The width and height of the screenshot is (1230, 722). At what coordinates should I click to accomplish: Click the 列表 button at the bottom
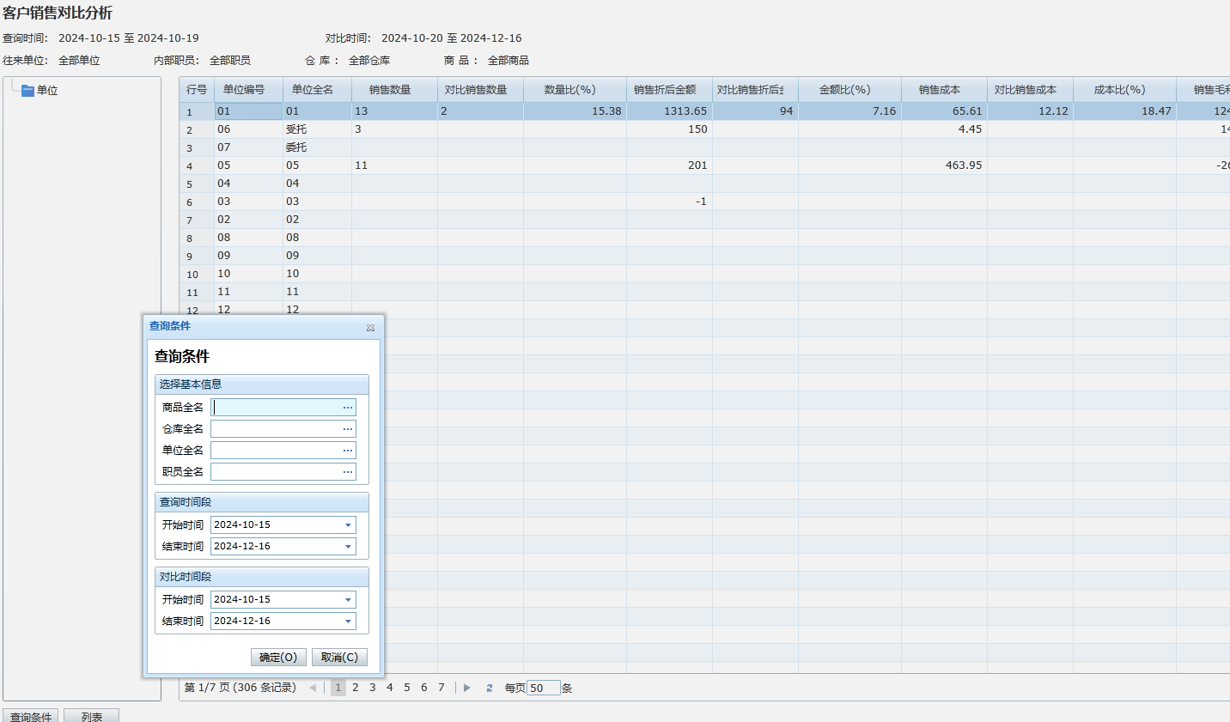(91, 716)
